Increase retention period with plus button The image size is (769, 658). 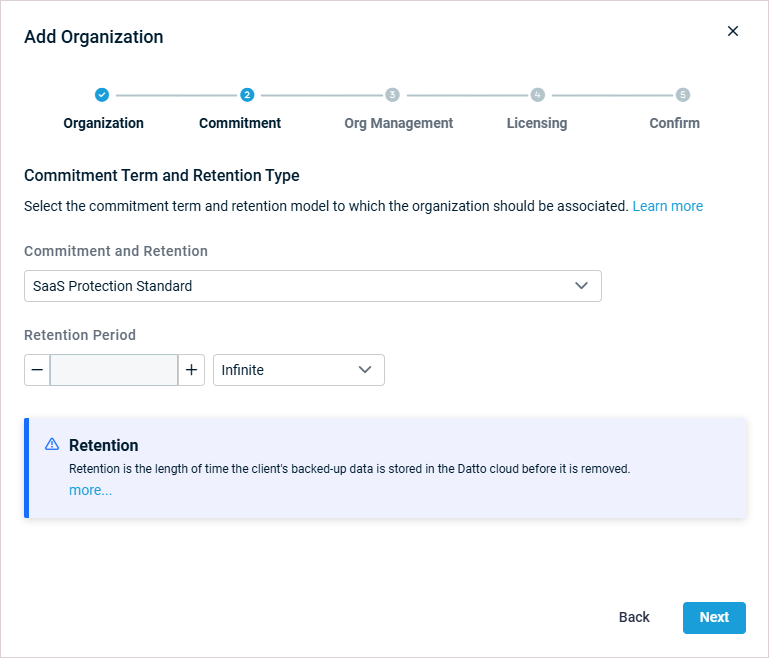[x=191, y=370]
